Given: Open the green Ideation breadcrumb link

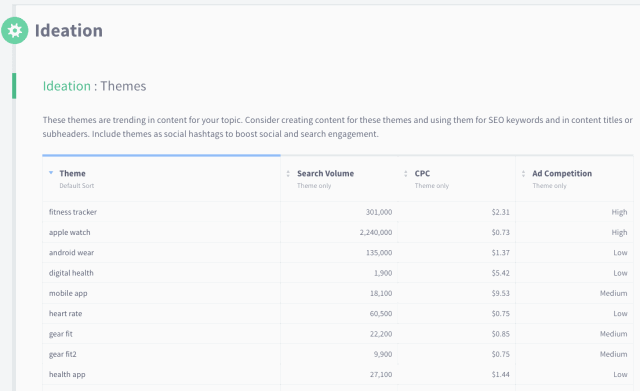Looking at the screenshot, I should click(x=67, y=86).
